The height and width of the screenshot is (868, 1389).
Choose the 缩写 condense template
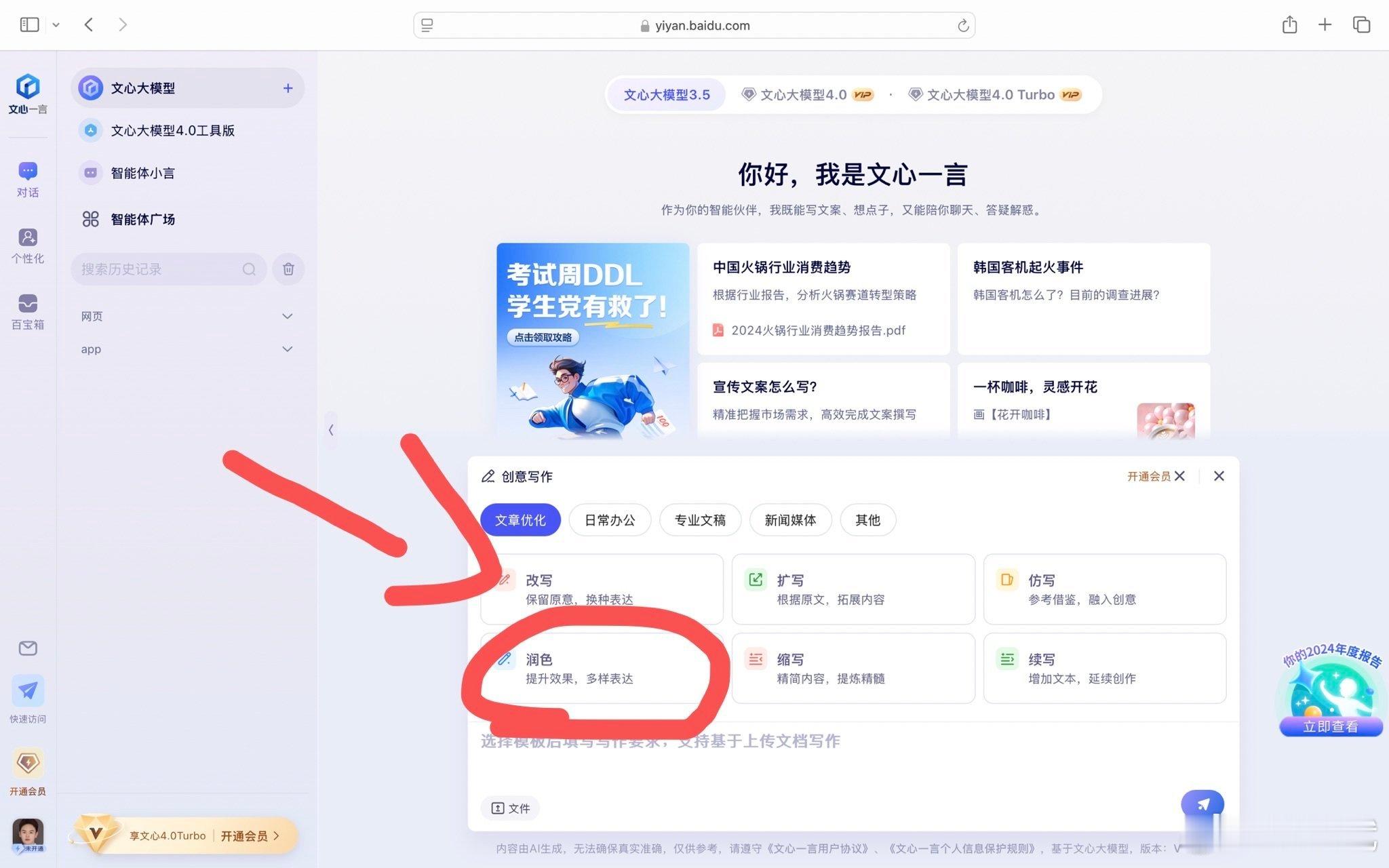point(853,668)
